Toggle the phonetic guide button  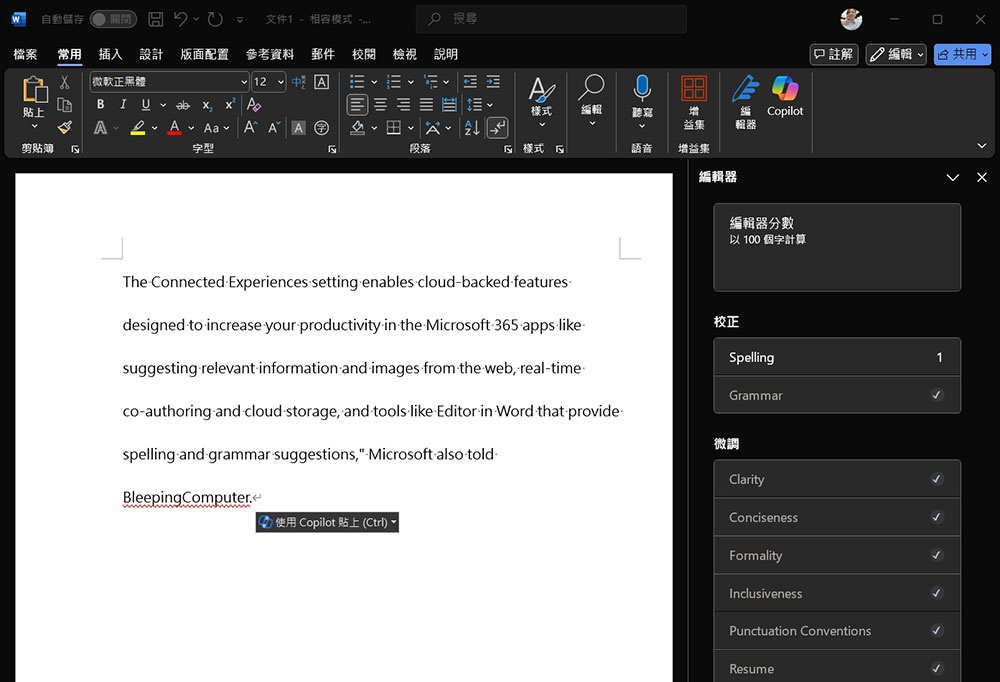pyautogui.click(x=298, y=82)
